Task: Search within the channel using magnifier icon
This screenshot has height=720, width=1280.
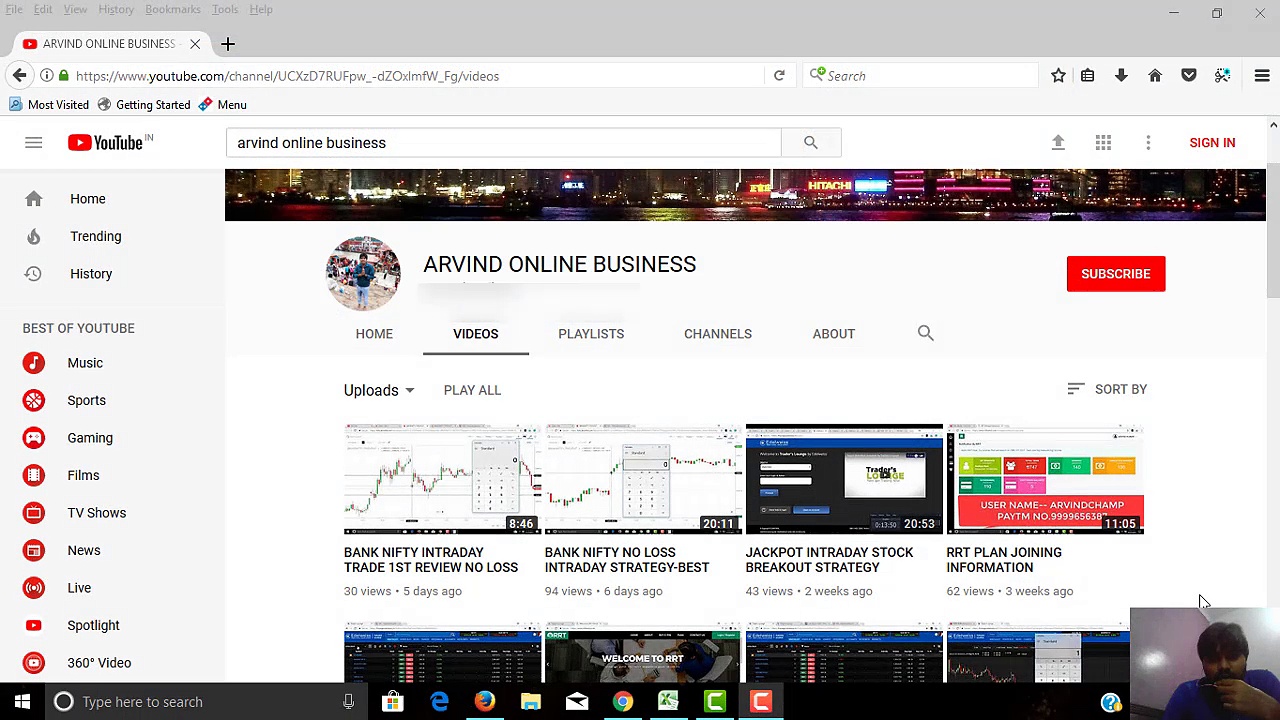Action: [925, 333]
